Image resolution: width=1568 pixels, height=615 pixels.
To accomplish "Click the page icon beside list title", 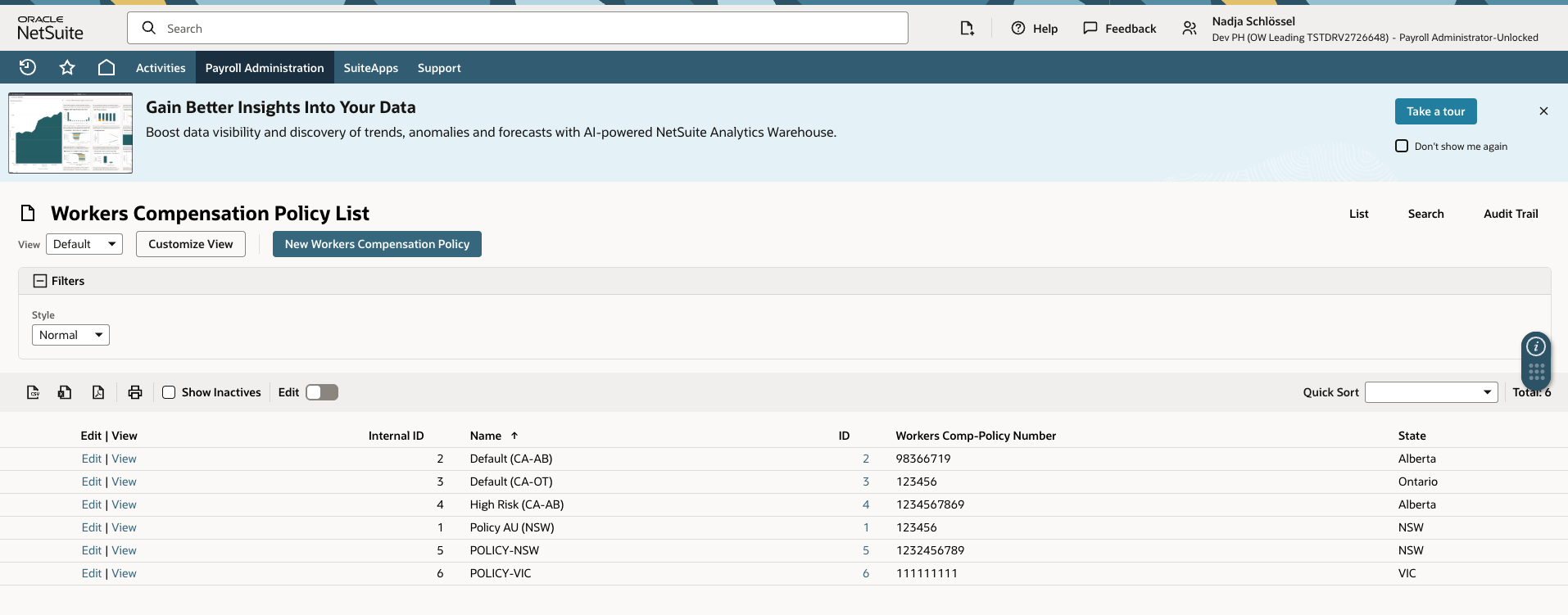I will (x=28, y=214).
